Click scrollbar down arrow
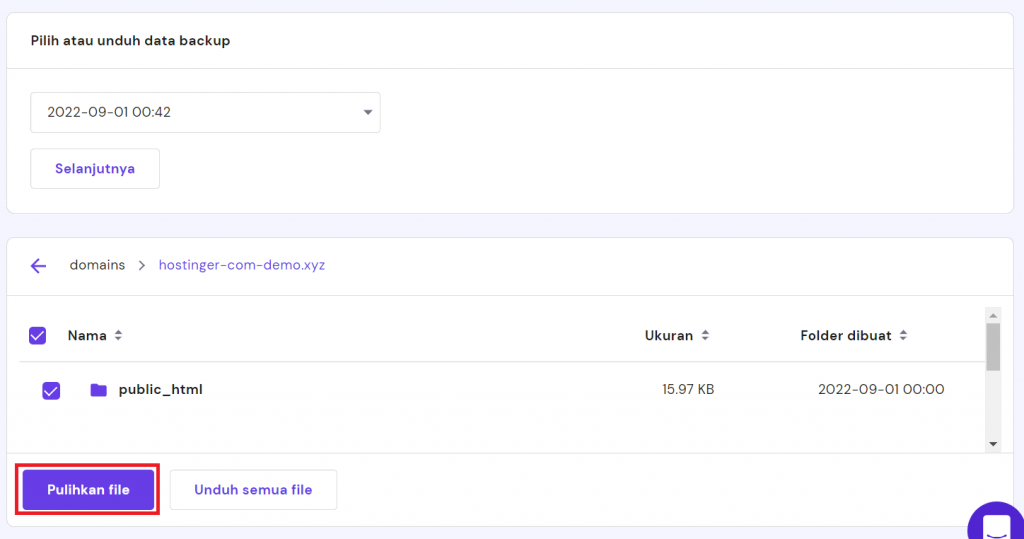The height and width of the screenshot is (539, 1024). click(x=993, y=443)
